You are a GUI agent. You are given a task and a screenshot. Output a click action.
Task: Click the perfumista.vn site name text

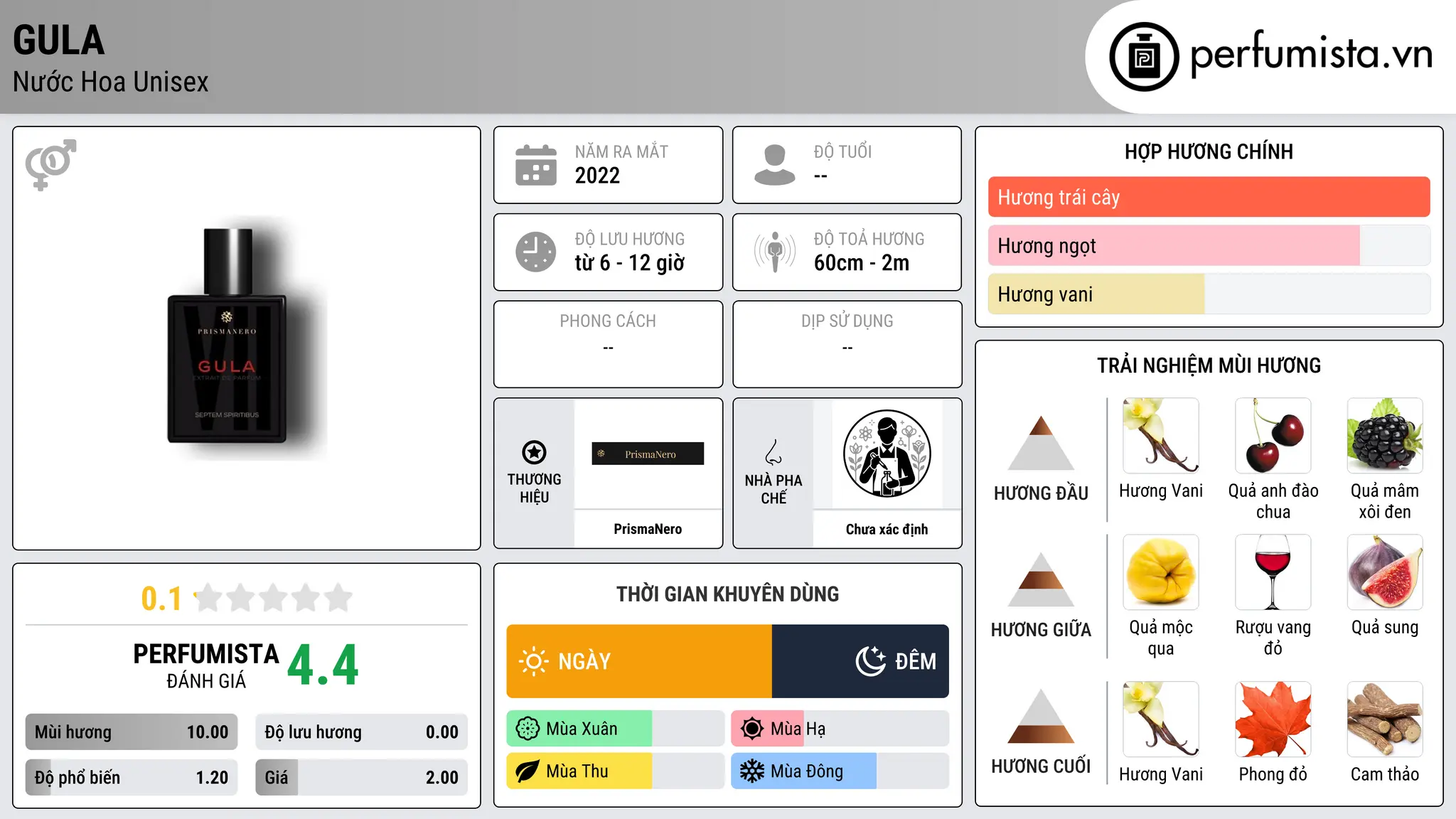tap(1311, 54)
